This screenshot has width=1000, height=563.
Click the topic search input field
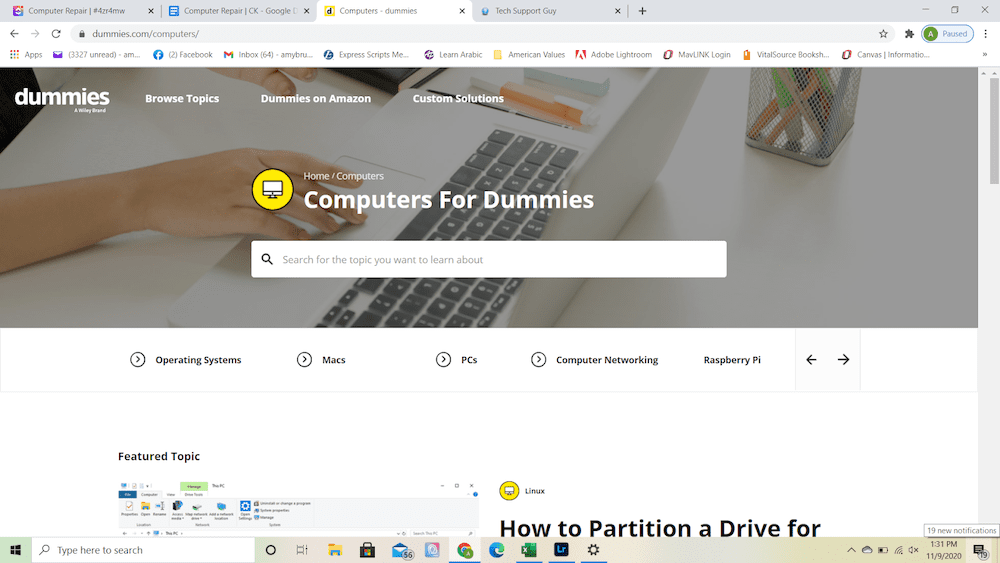[x=489, y=259]
